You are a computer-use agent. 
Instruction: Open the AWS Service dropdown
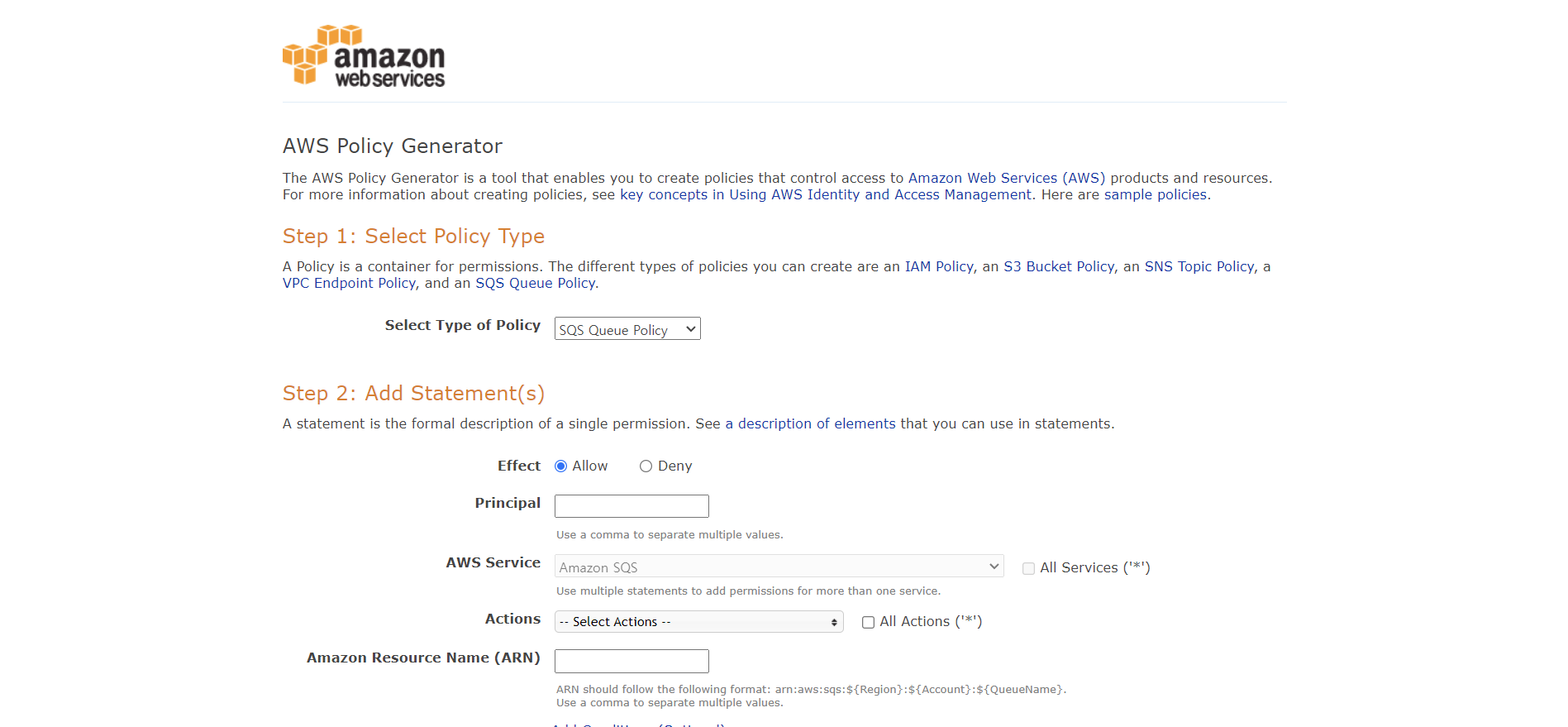pyautogui.click(x=779, y=566)
